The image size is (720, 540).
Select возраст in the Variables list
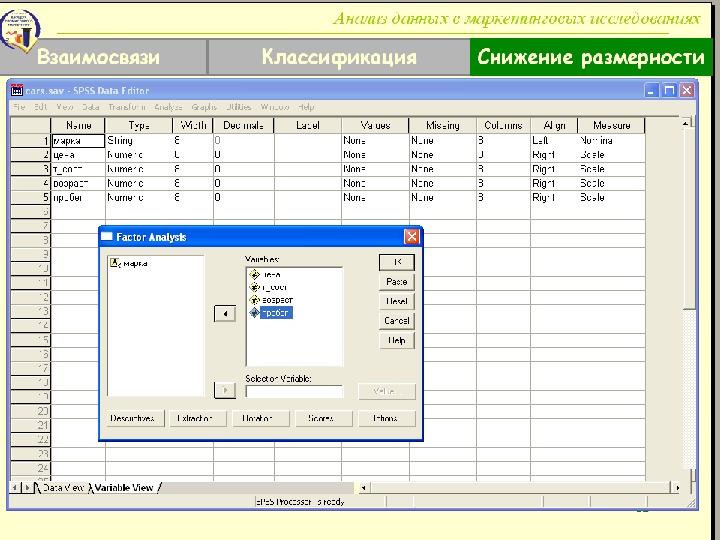pyautogui.click(x=277, y=300)
